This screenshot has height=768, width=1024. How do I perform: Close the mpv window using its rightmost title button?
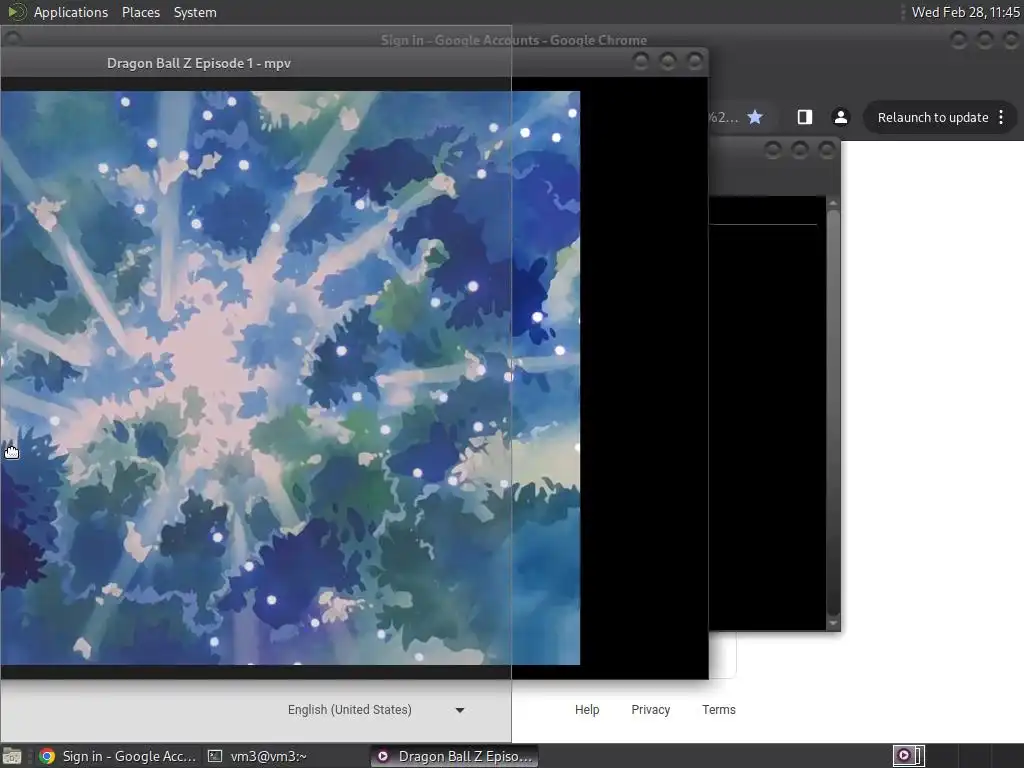click(695, 61)
